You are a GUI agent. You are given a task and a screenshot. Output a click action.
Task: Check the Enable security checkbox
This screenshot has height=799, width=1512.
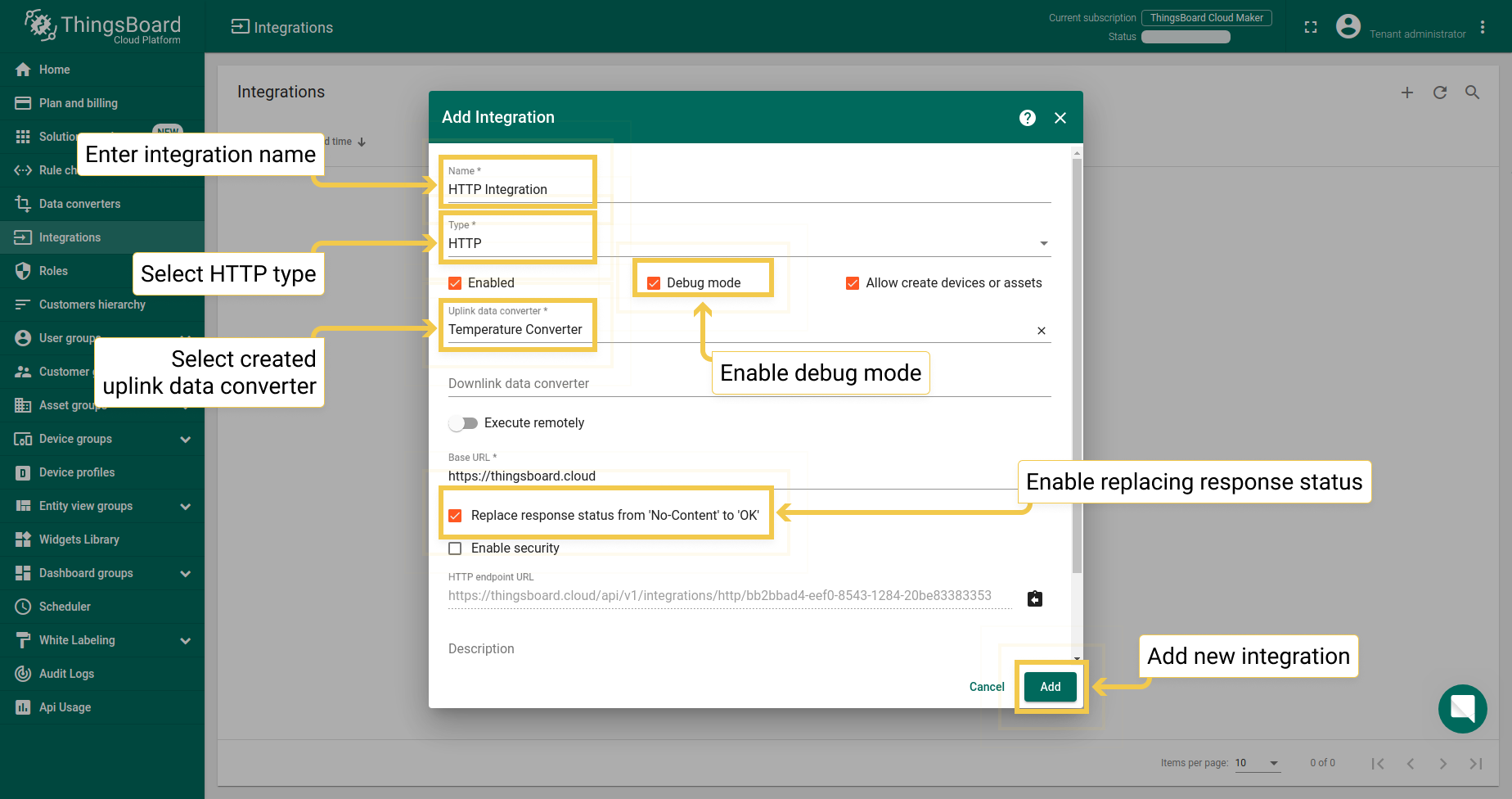(x=455, y=548)
